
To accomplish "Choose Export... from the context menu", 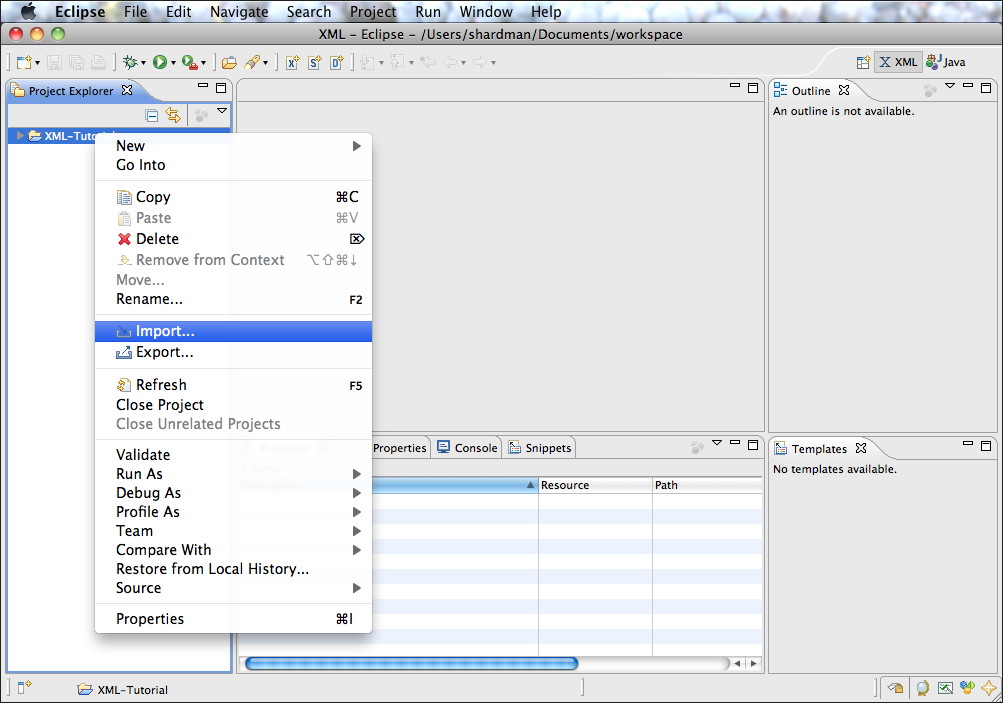I will tap(233, 352).
